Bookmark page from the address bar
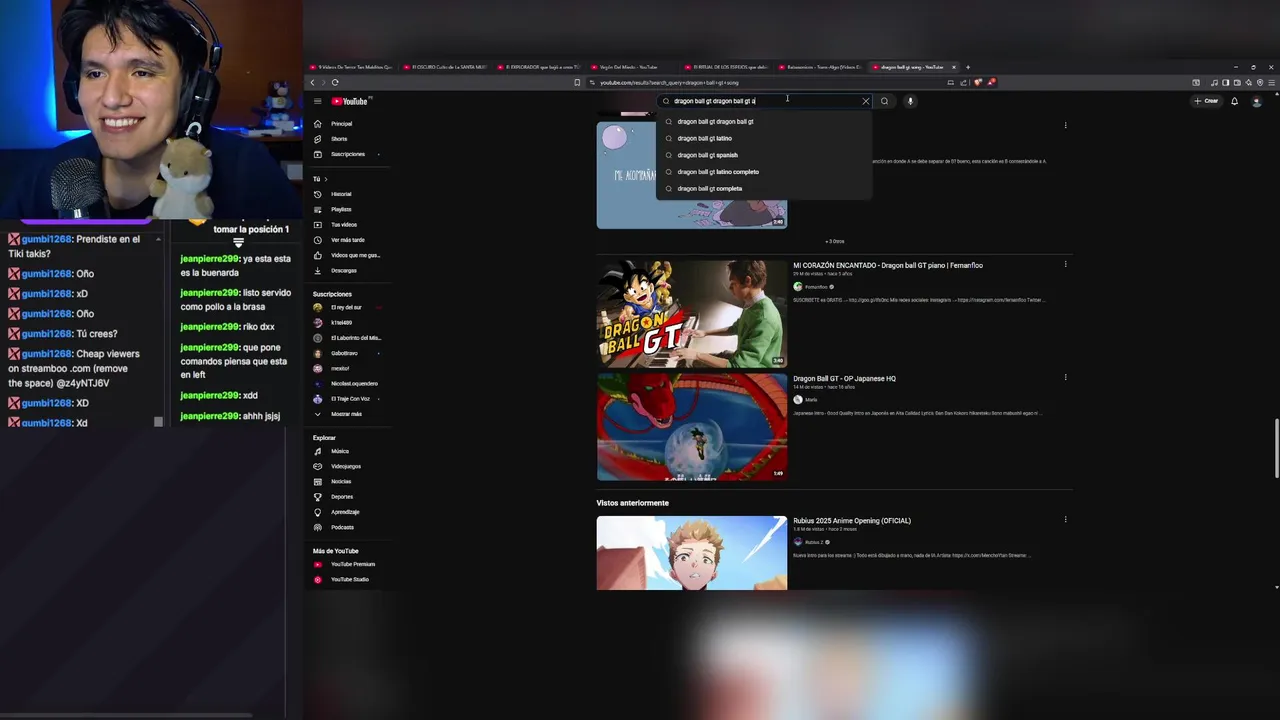This screenshot has height=720, width=1280. [577, 82]
